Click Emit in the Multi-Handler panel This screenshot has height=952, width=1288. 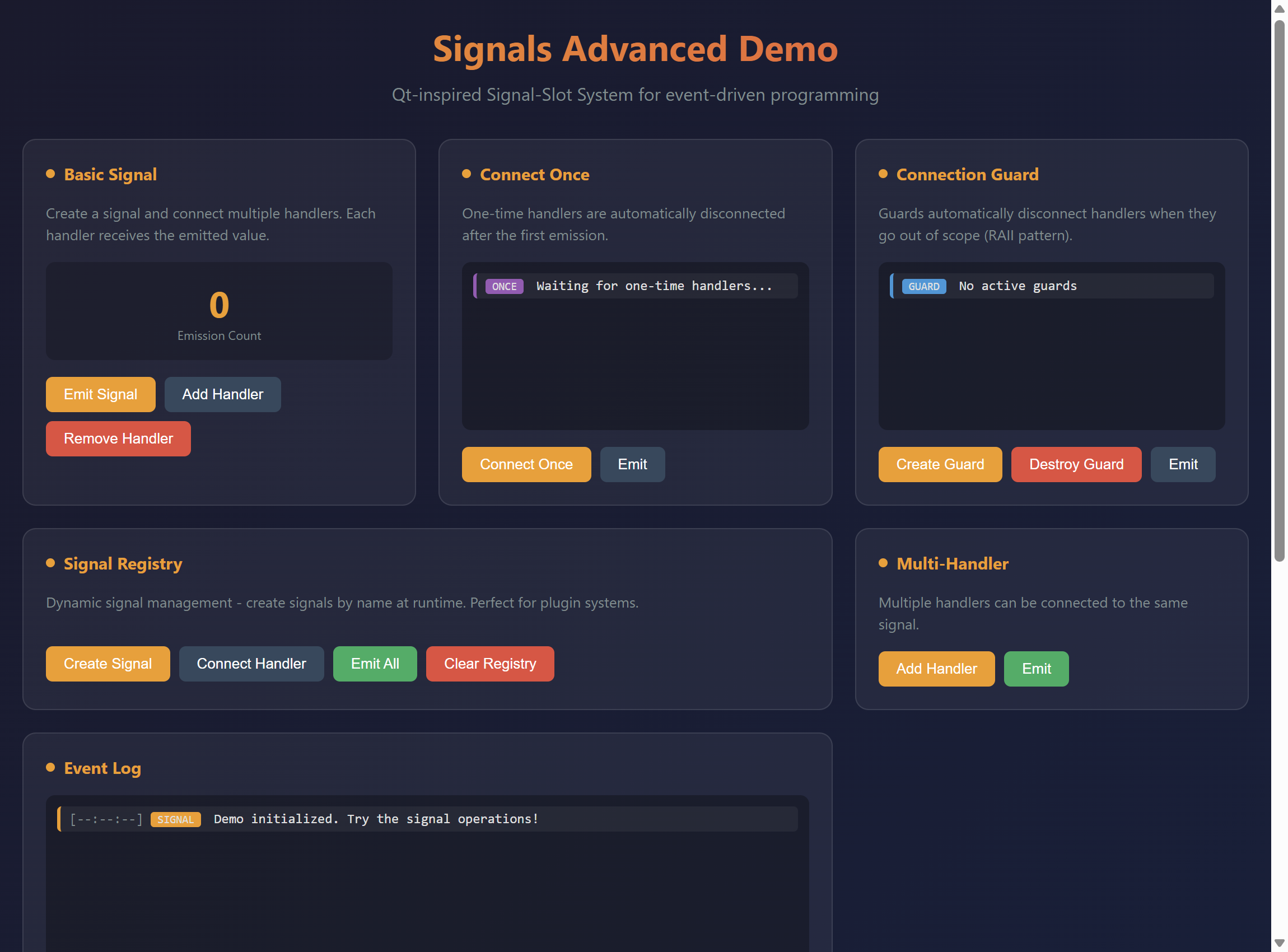click(1036, 669)
